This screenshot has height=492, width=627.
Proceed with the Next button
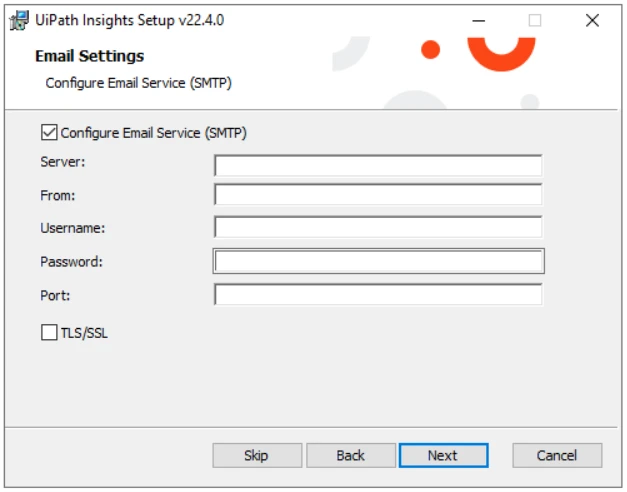(x=443, y=455)
